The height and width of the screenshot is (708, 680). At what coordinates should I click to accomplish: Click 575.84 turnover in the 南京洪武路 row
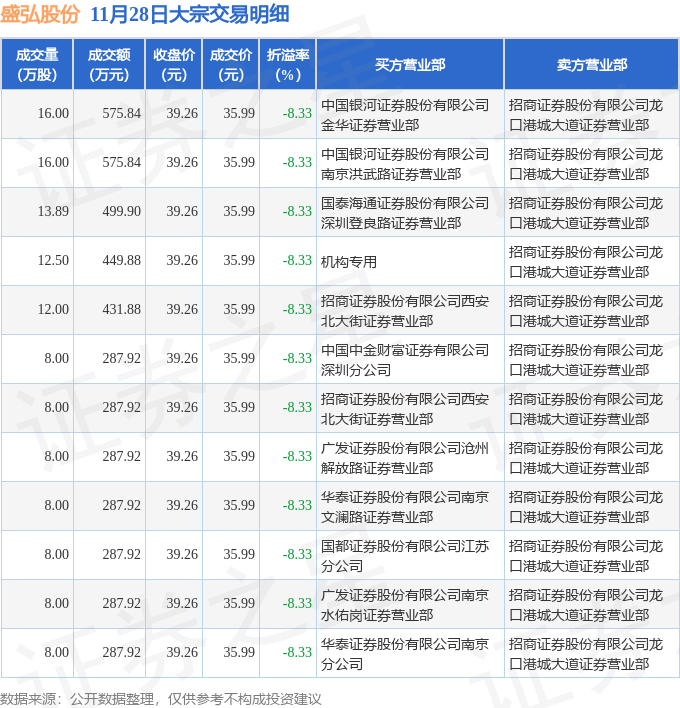121,162
